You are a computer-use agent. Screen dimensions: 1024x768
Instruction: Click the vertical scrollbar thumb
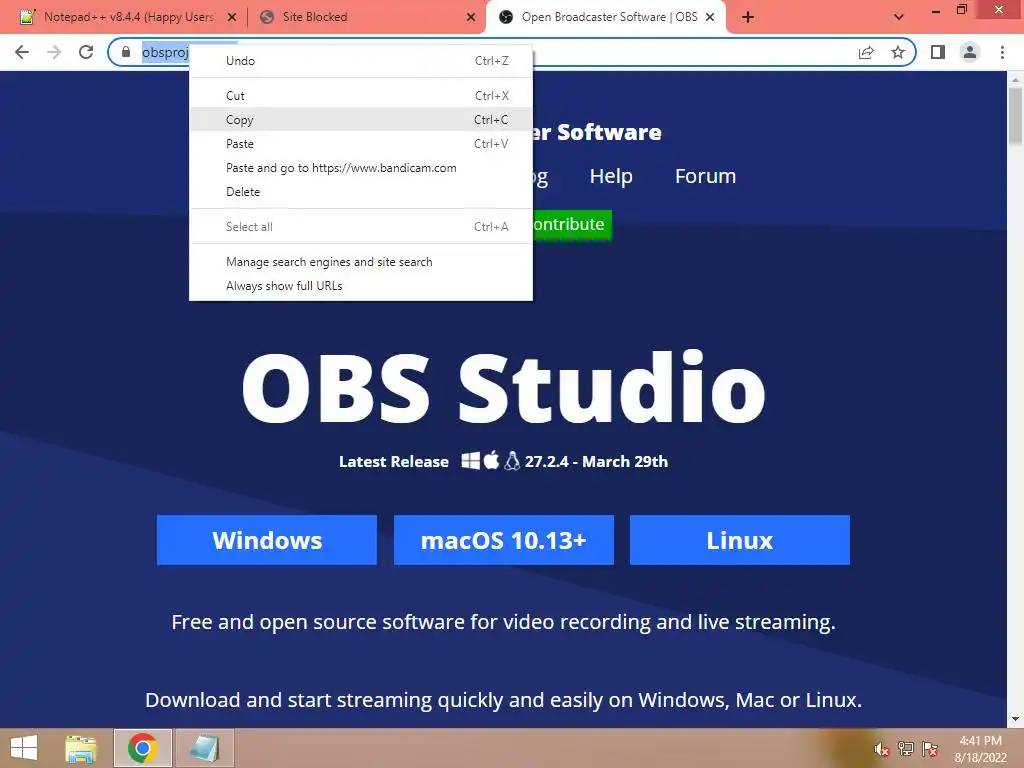pyautogui.click(x=1015, y=116)
